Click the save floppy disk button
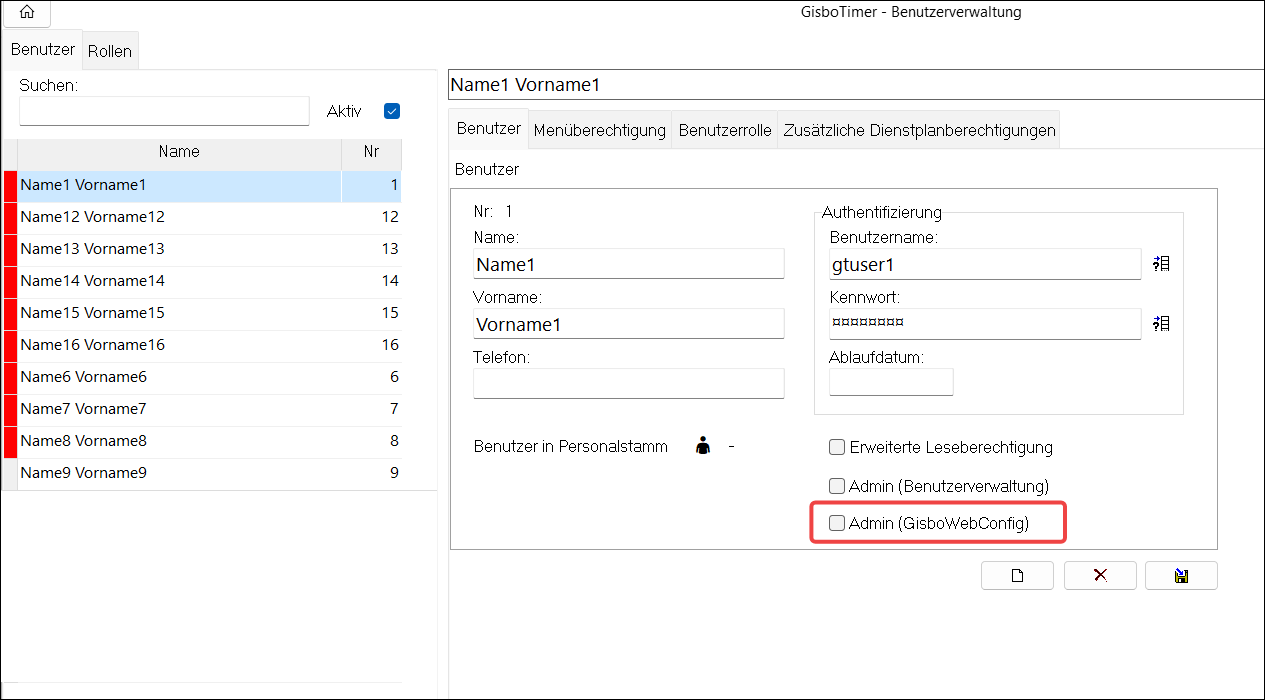Image resolution: width=1265 pixels, height=700 pixels. click(x=1182, y=575)
